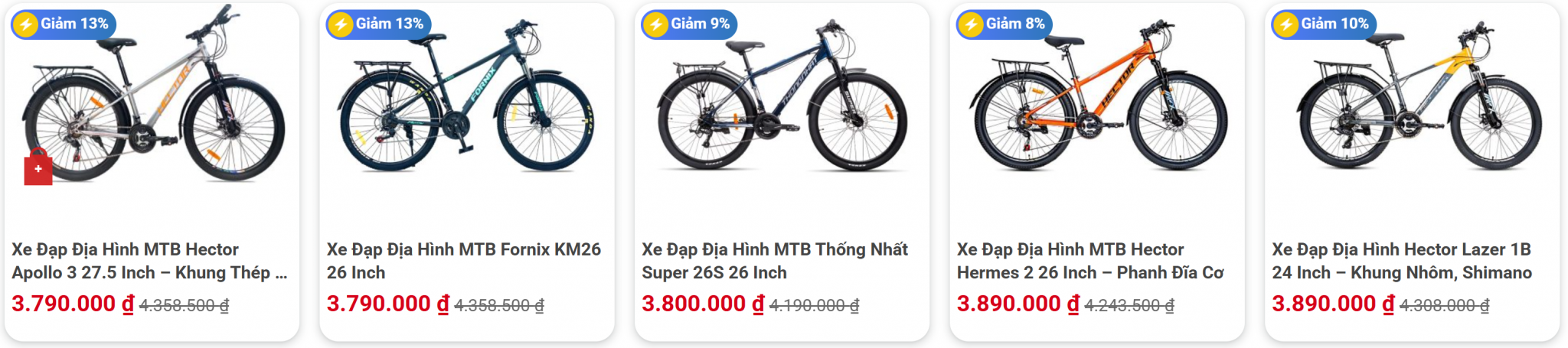The image size is (1568, 348).
Task: Click the 3.790.000 đ price of Fornix KM26
Action: (388, 304)
